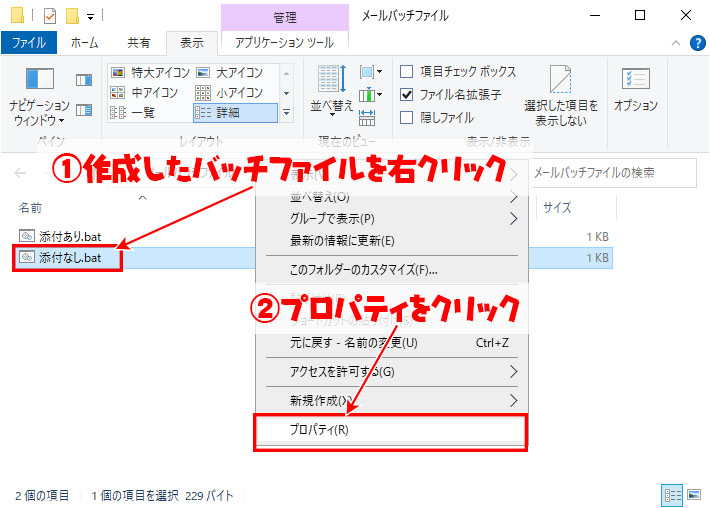
Task: Focus the メールバッチファイルの検索 search box
Action: [x=613, y=173]
